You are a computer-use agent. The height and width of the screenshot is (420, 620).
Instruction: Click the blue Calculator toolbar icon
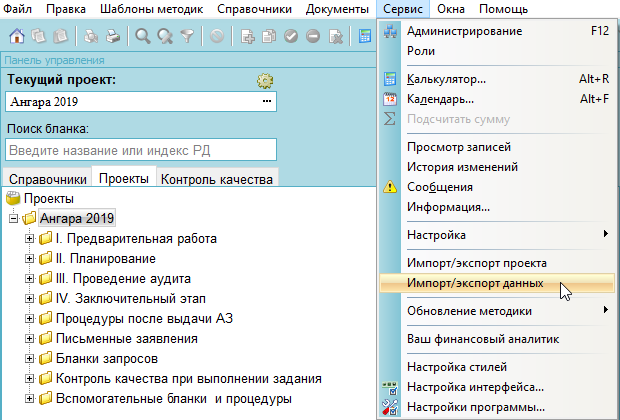(x=365, y=36)
